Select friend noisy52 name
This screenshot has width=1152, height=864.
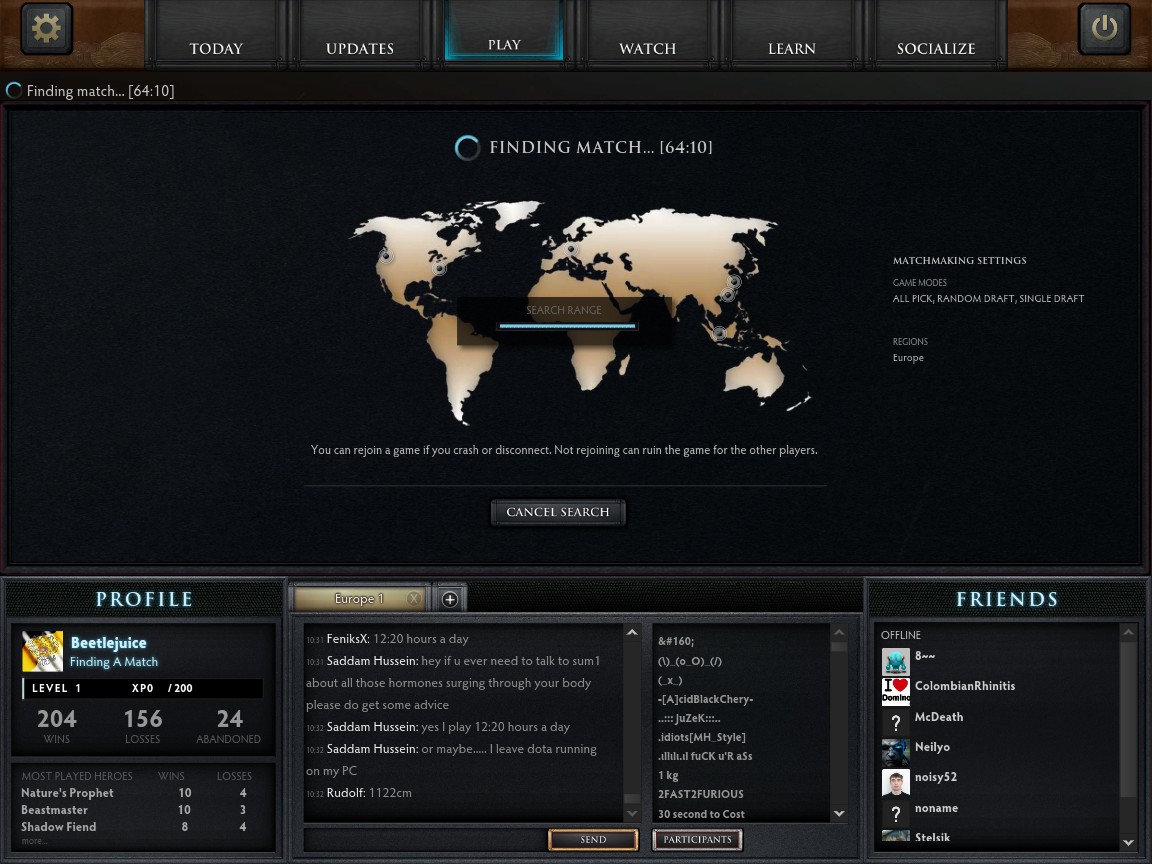(935, 777)
